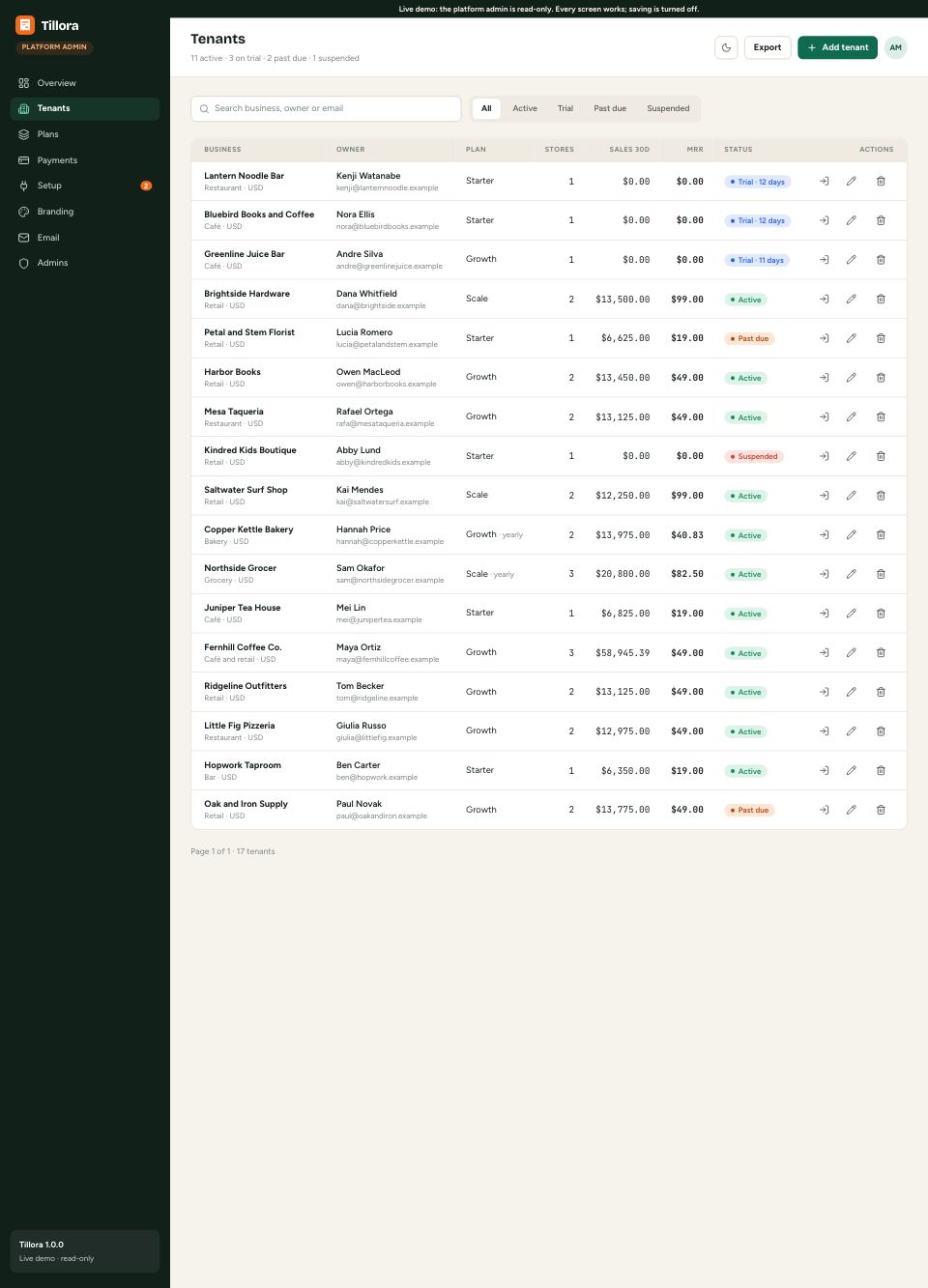Sign in as Hopwork Taproom tenant
The height and width of the screenshot is (1288, 928).
tap(825, 770)
